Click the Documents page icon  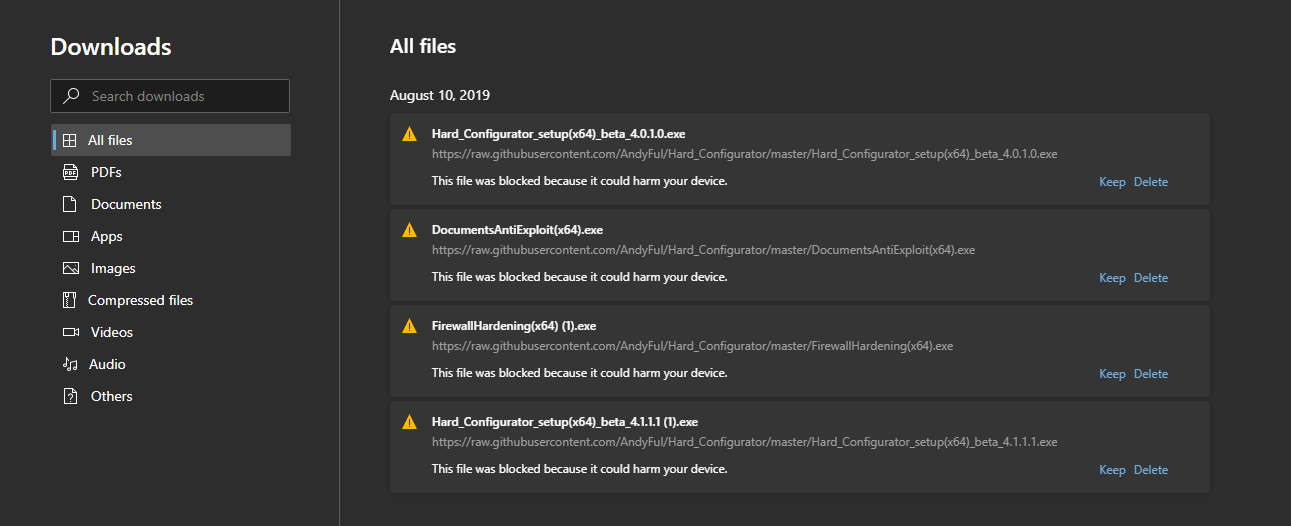pyautogui.click(x=70, y=204)
